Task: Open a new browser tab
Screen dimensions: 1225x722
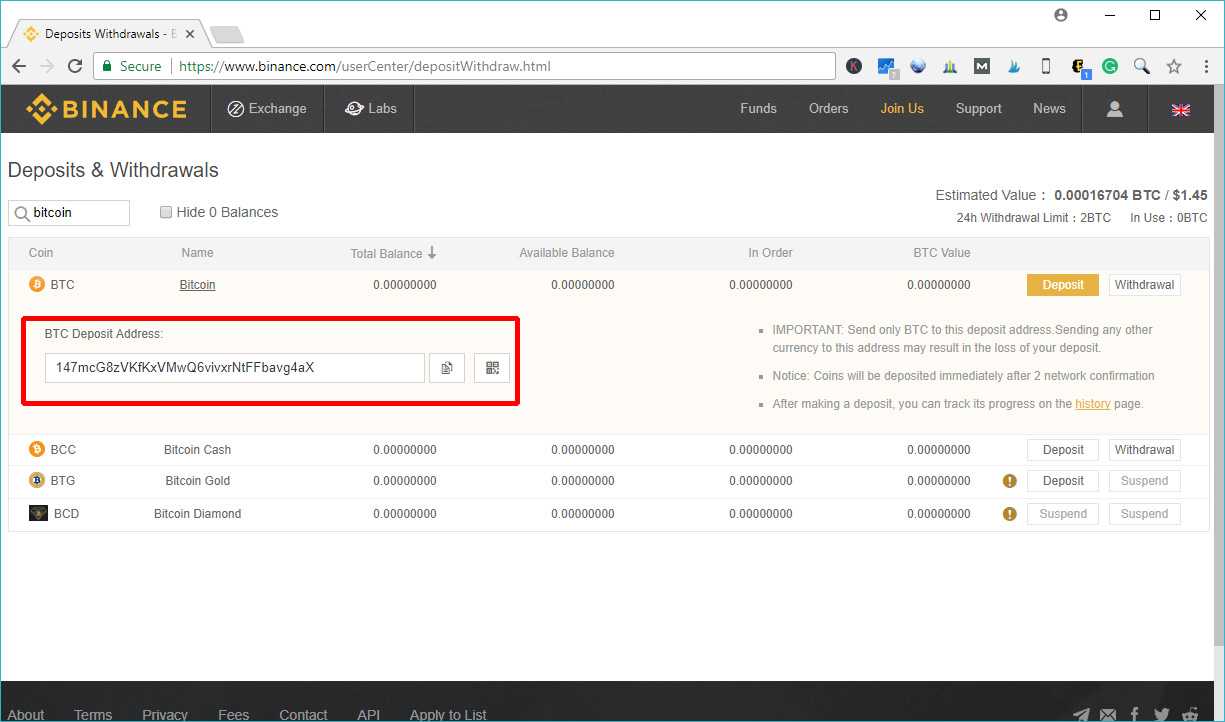Action: 226,35
